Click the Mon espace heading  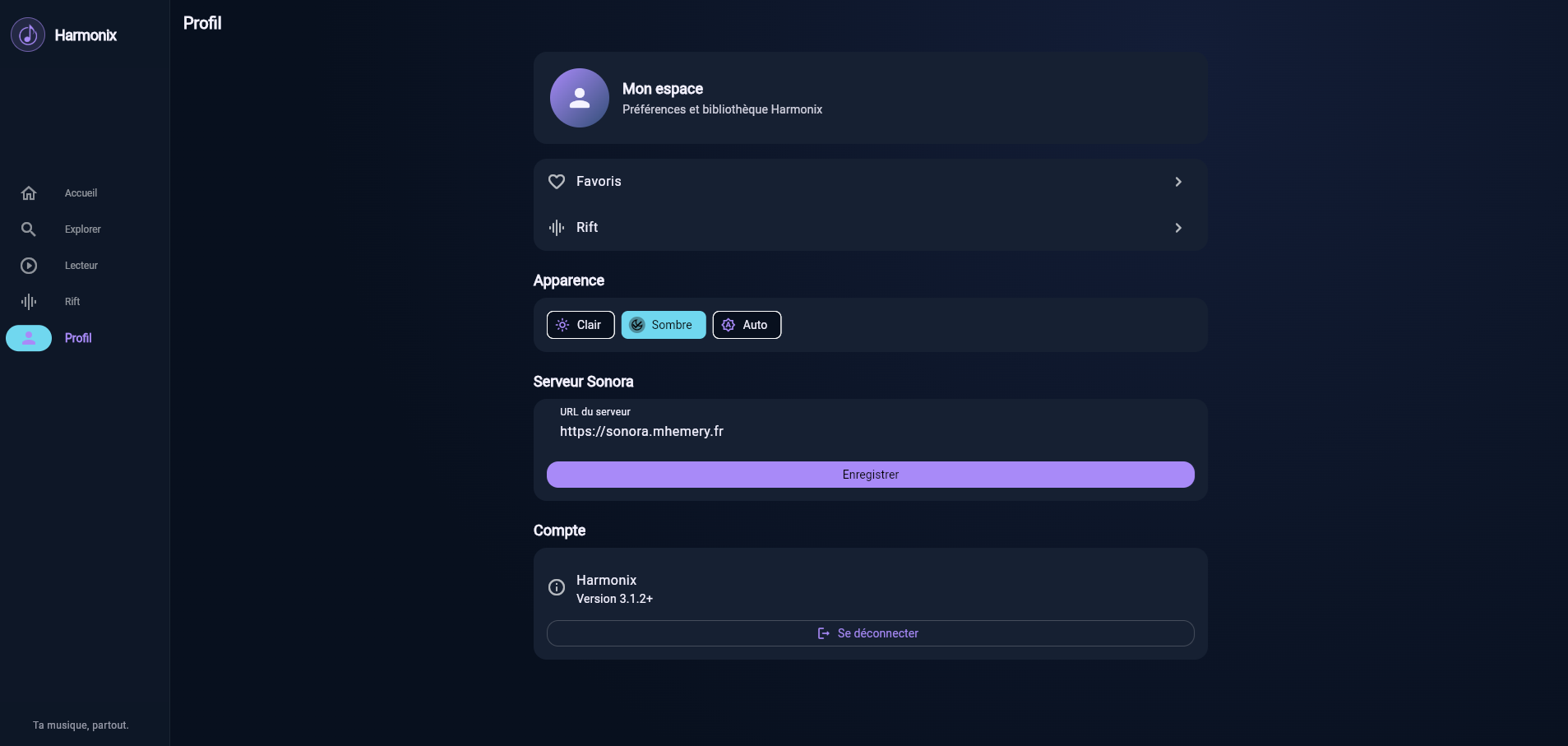663,89
